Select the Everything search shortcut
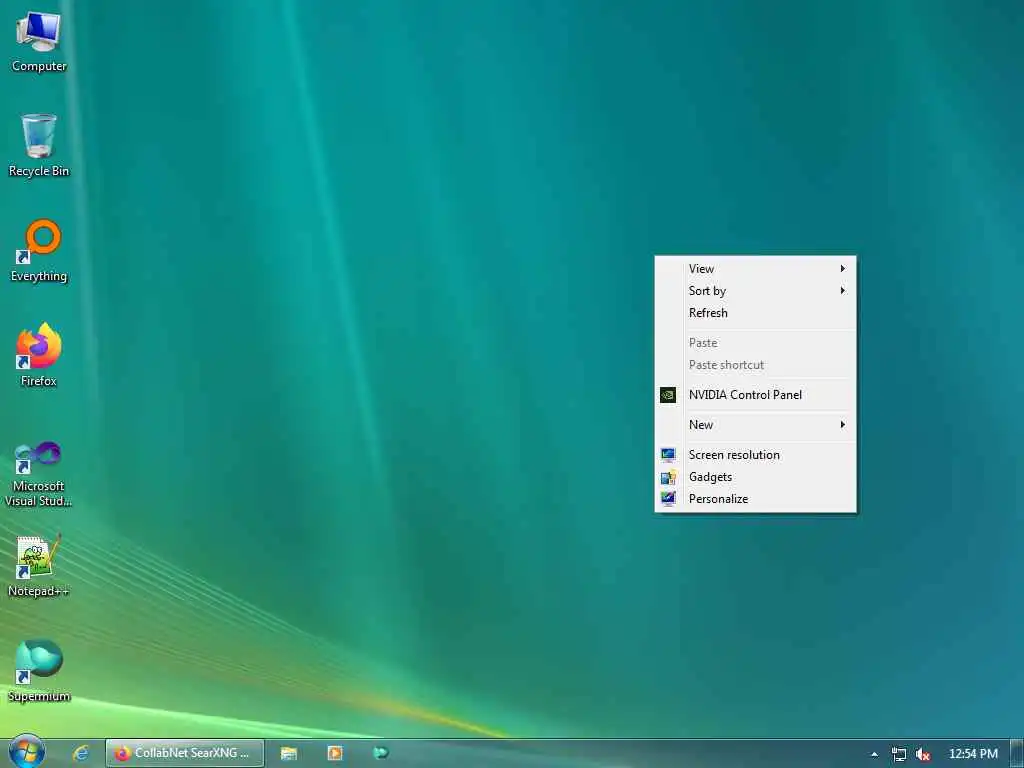The height and width of the screenshot is (768, 1024). point(39,251)
